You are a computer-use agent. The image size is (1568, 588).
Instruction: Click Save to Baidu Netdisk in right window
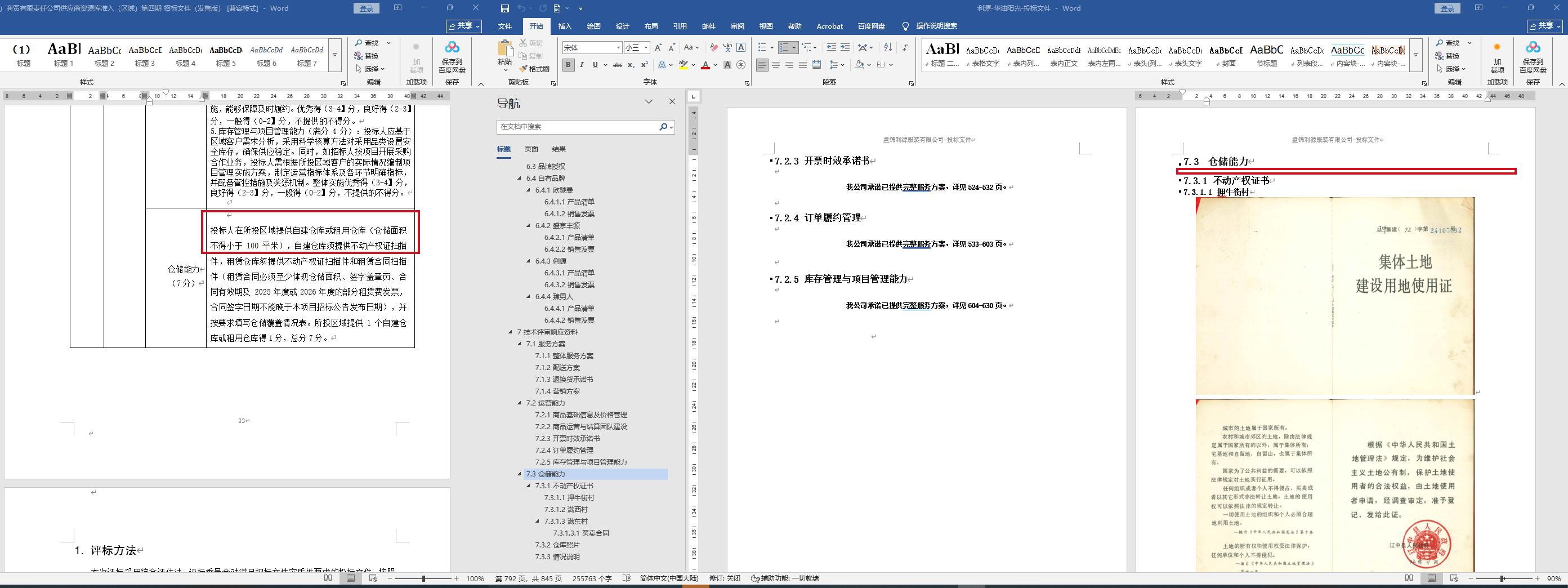tap(1533, 57)
